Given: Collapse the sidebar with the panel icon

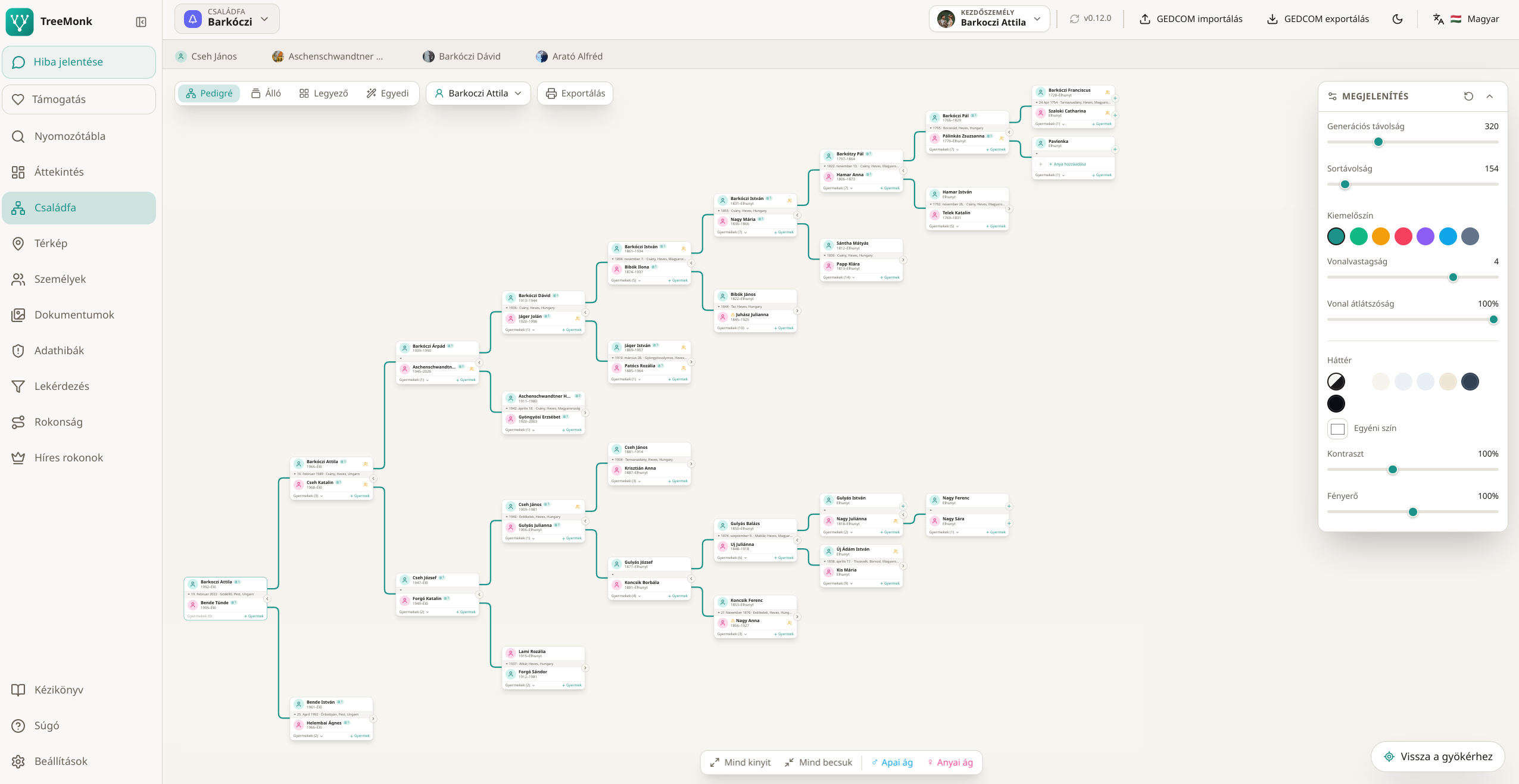Looking at the screenshot, I should (x=141, y=22).
